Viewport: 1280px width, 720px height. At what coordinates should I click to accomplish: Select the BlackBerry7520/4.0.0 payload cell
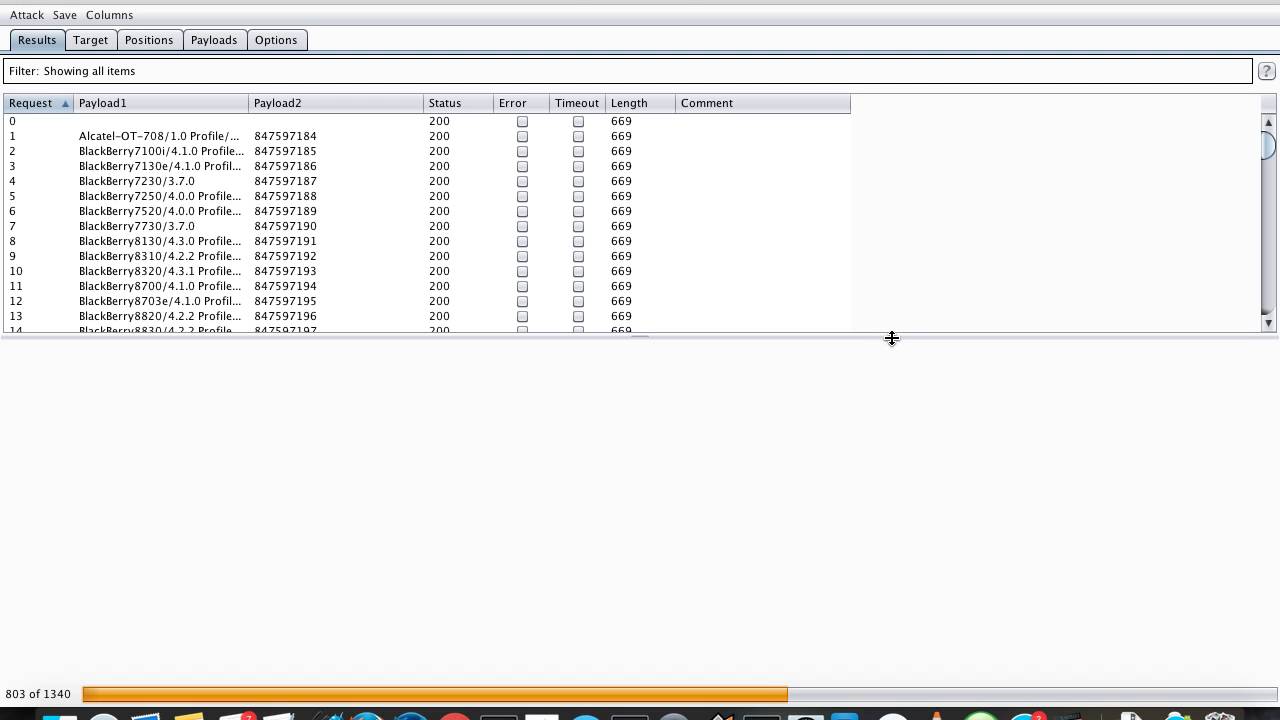[161, 211]
